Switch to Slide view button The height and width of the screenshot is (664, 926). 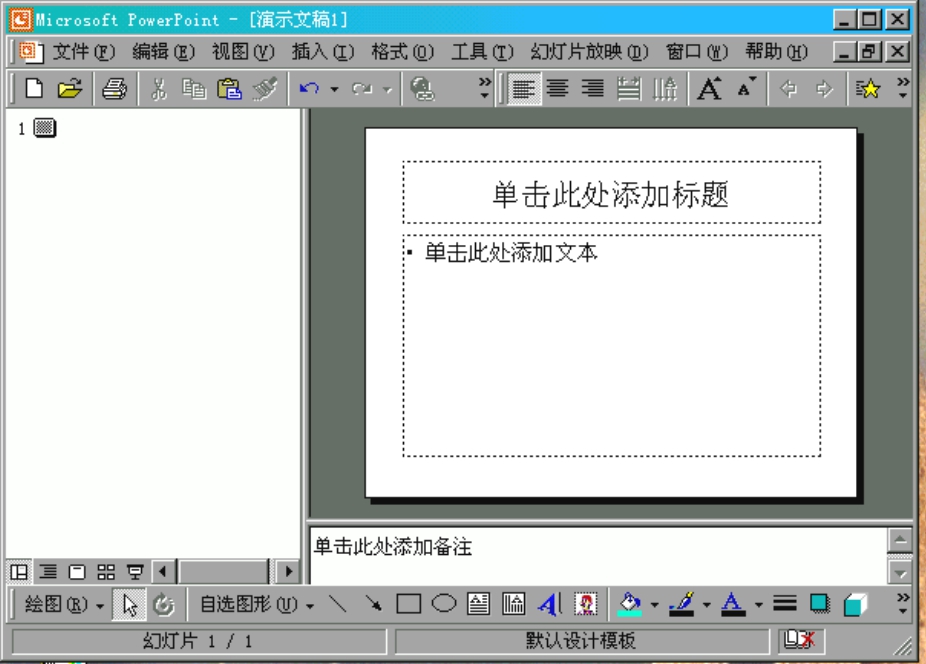point(77,571)
